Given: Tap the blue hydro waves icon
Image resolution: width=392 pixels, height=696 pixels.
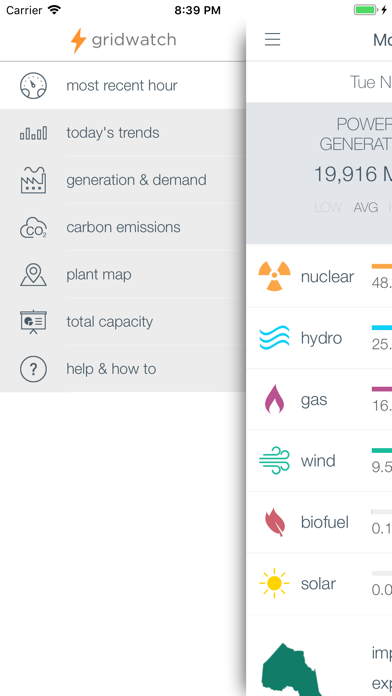Looking at the screenshot, I should [274, 338].
